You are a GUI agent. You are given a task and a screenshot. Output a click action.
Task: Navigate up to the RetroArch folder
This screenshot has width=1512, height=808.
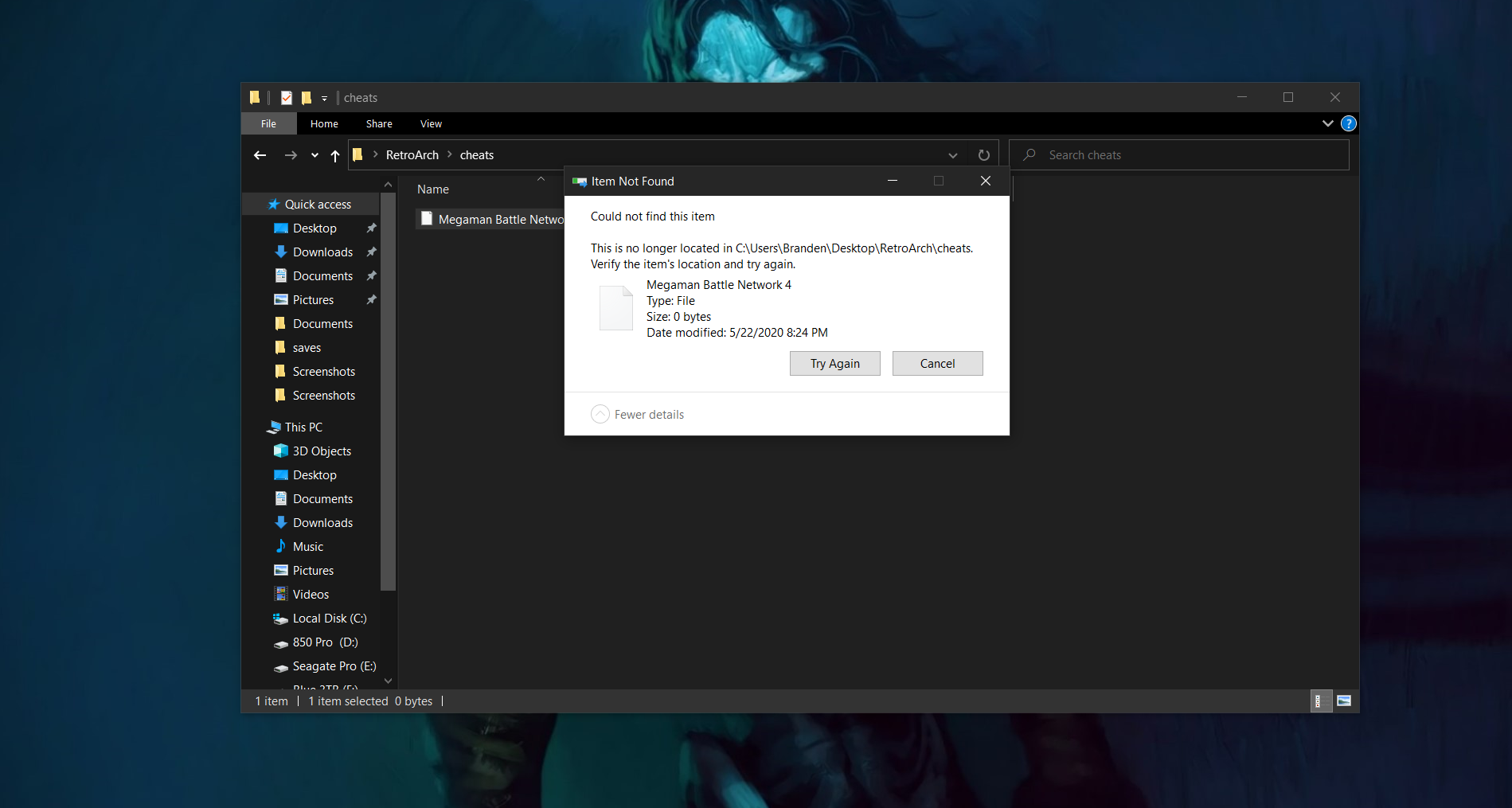coord(334,154)
